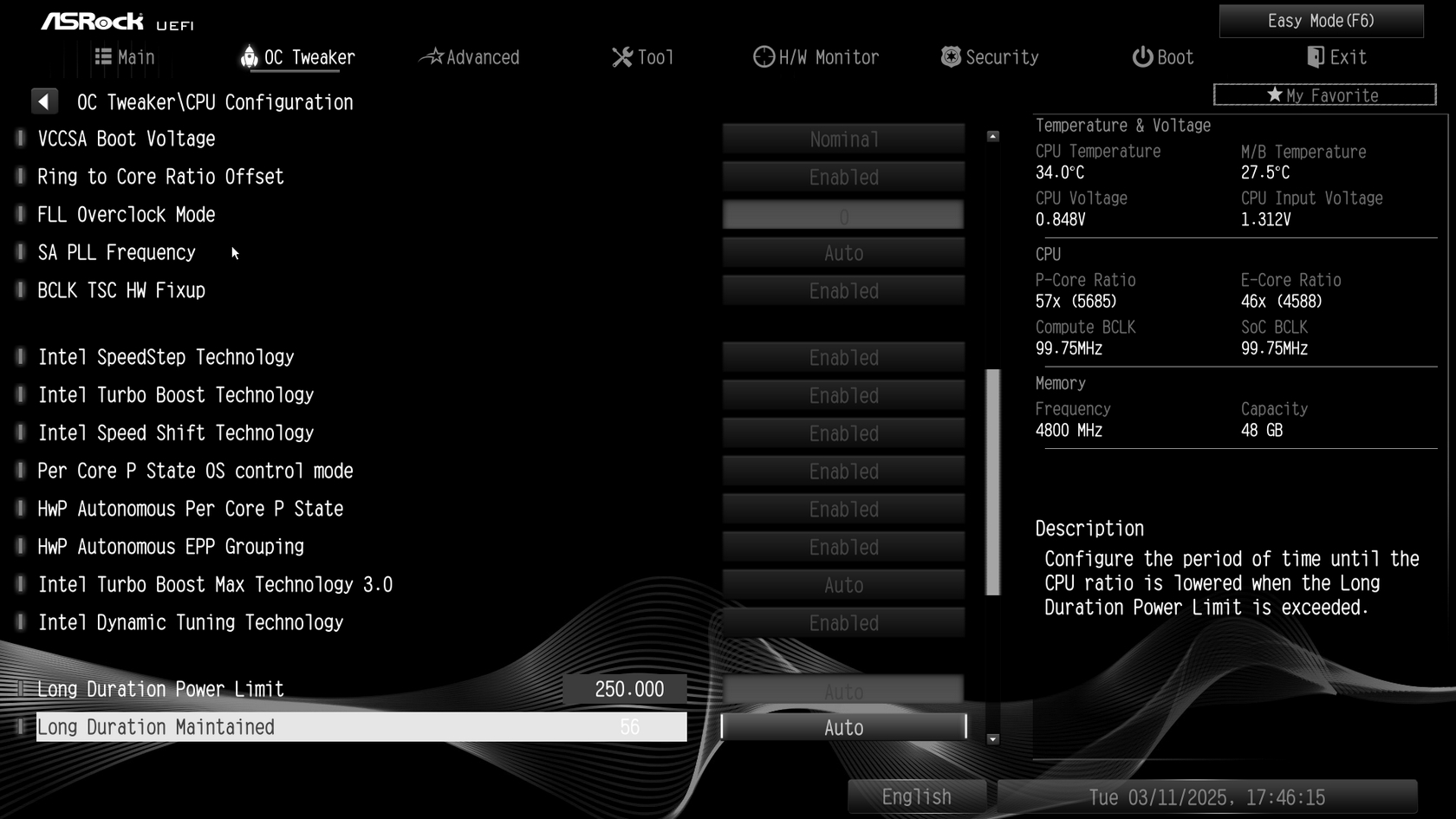
Task: Toggle Per Core P State OS control
Action: pyautogui.click(x=843, y=471)
